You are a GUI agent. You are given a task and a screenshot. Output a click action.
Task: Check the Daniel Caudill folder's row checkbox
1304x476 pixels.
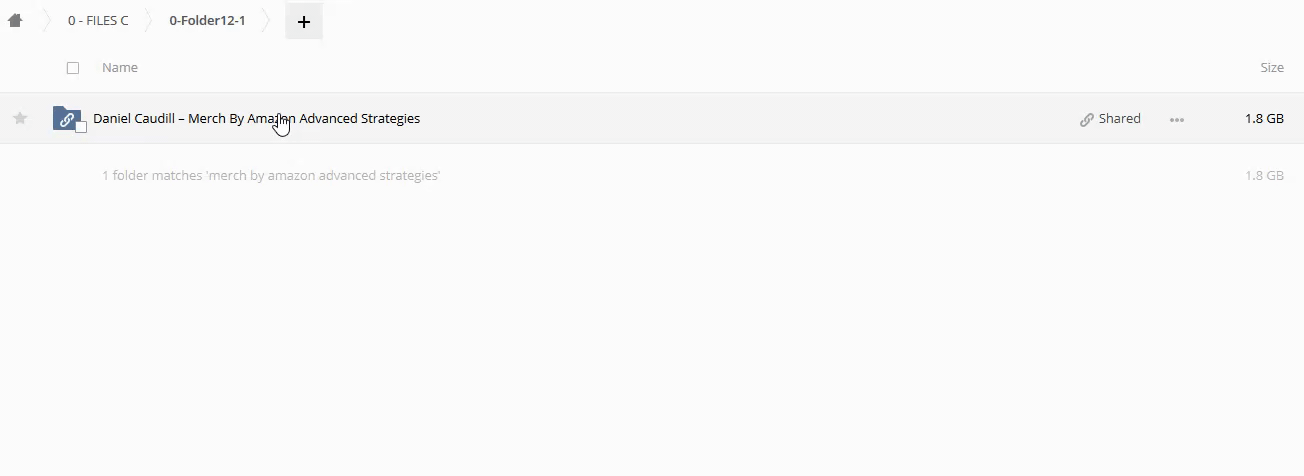point(82,127)
